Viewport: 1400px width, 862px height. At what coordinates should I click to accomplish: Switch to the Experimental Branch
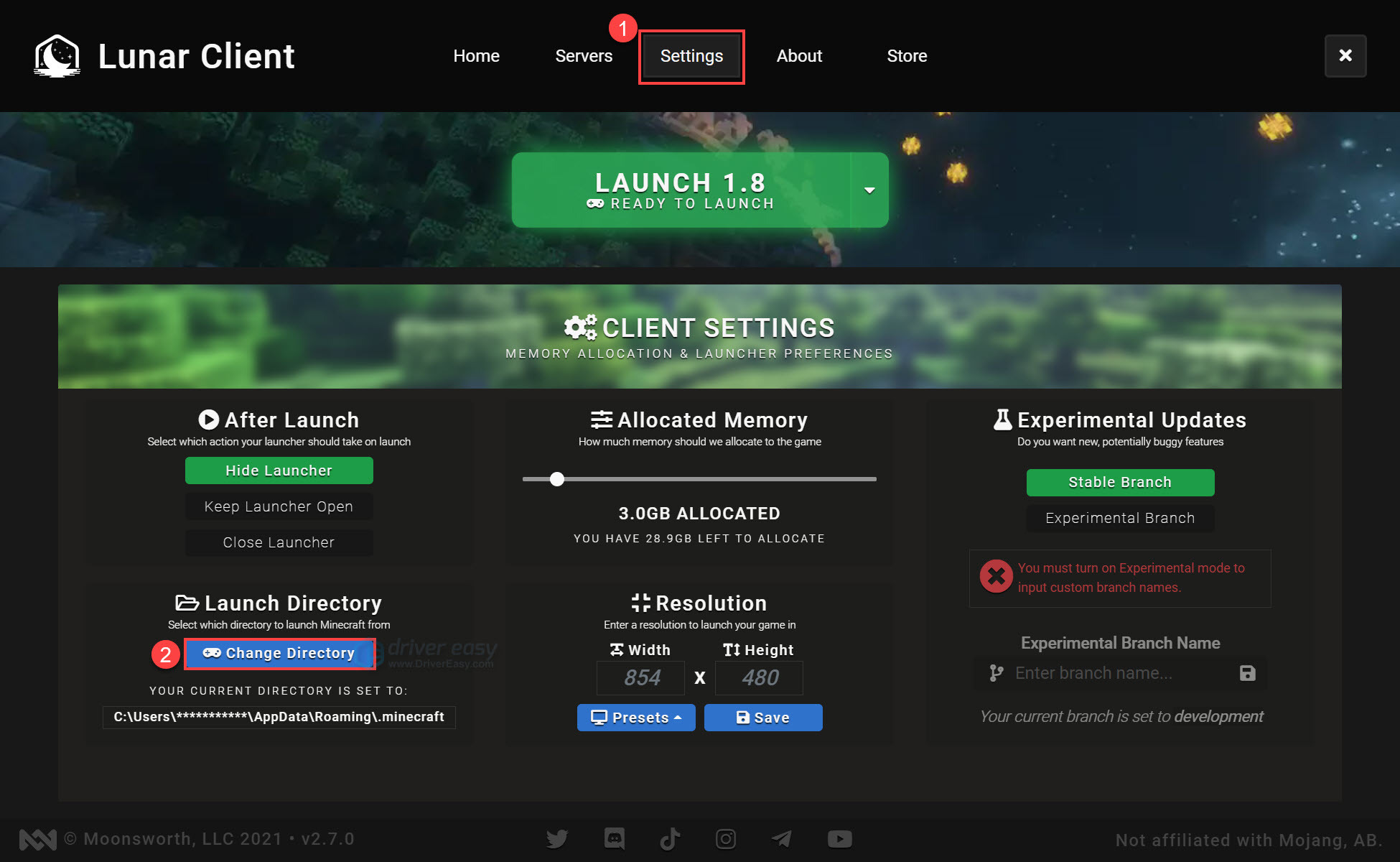[1119, 518]
